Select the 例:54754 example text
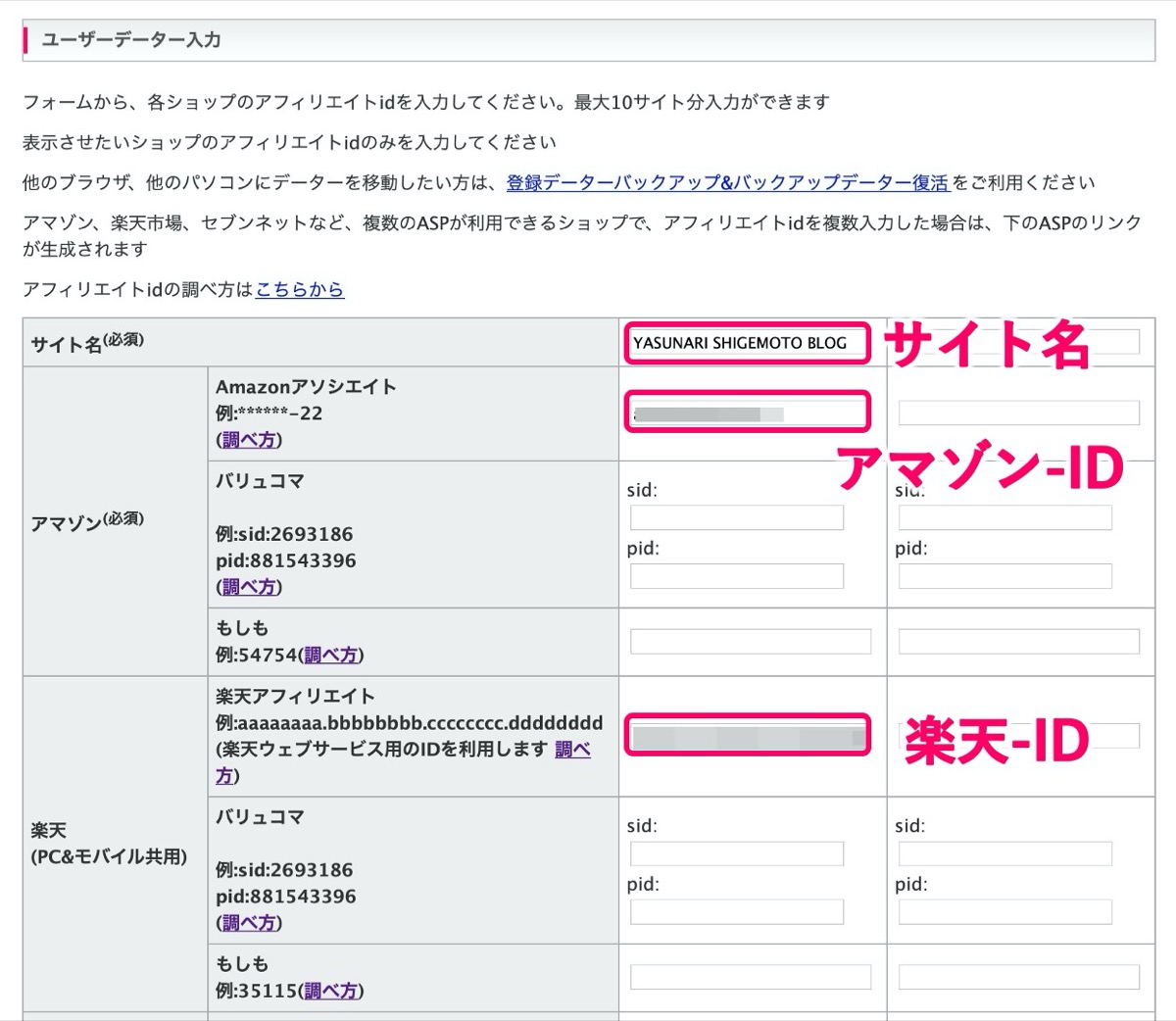Screen dimensions: 1176x1021 pos(257,655)
